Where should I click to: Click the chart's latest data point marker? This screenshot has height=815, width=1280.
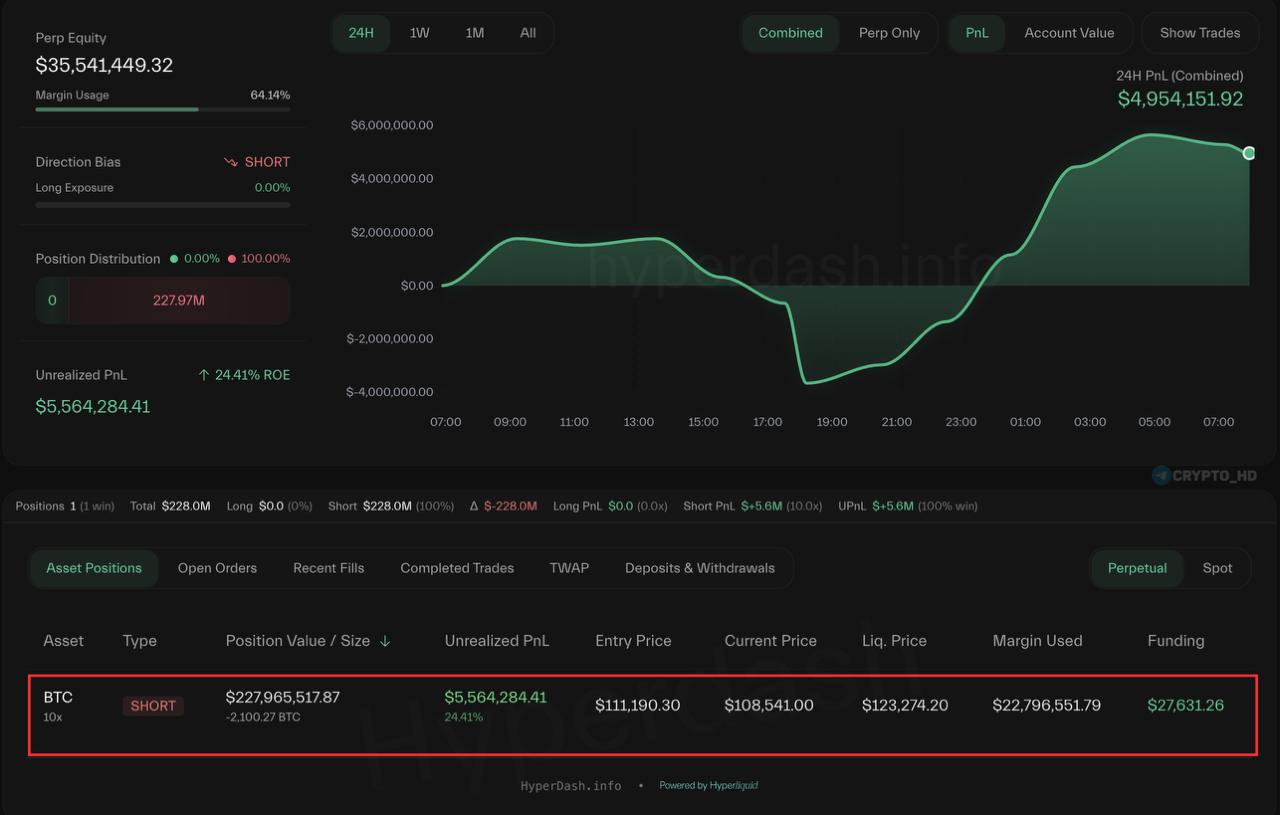coord(1249,153)
